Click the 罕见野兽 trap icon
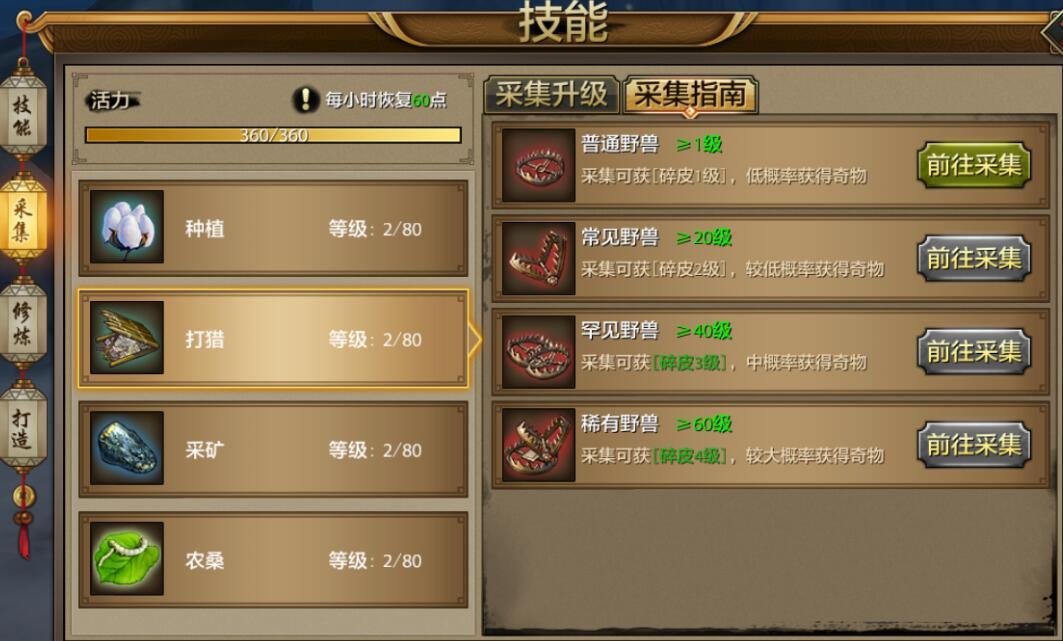This screenshot has width=1063, height=641. pos(539,352)
